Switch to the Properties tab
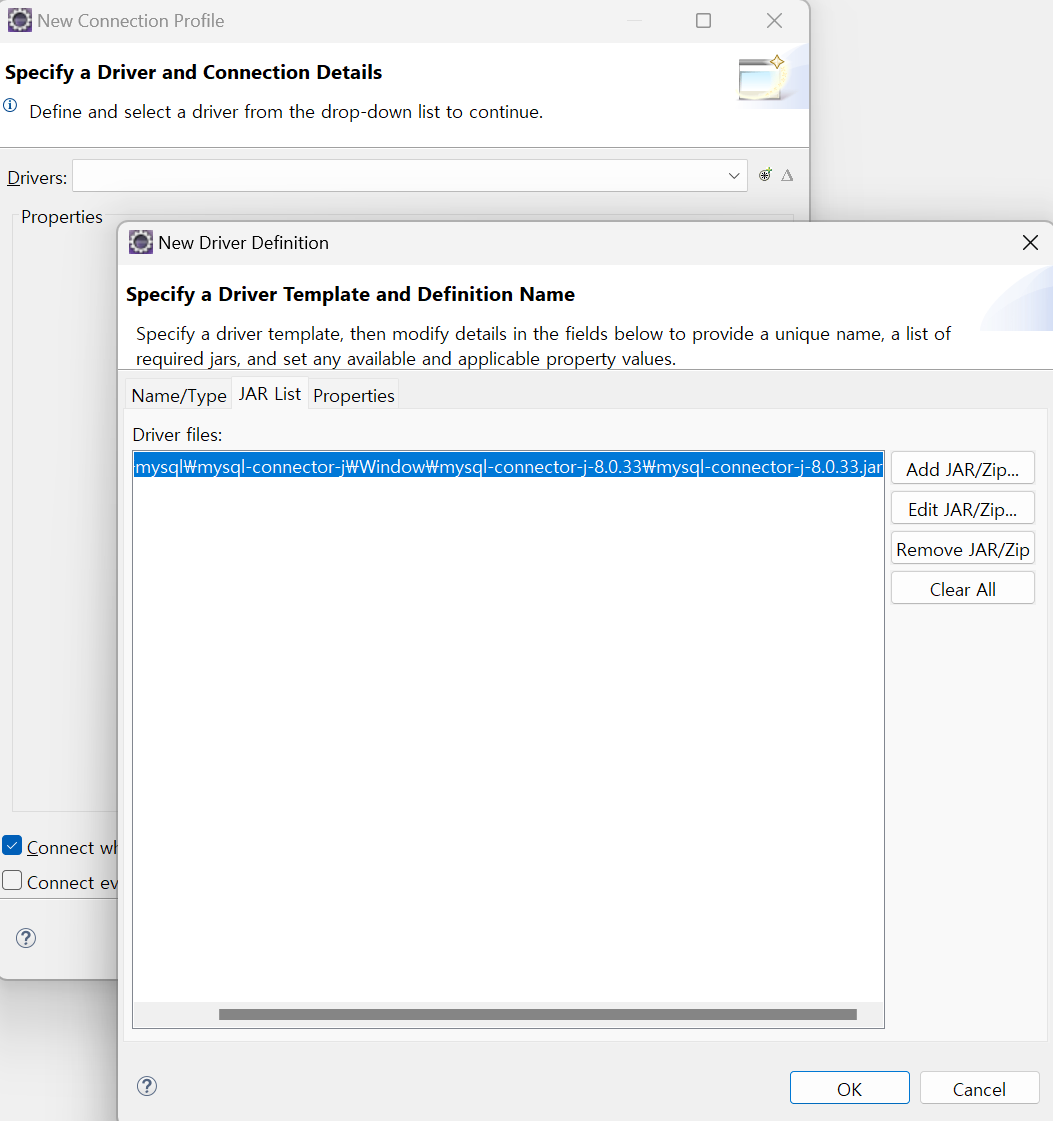 click(354, 395)
